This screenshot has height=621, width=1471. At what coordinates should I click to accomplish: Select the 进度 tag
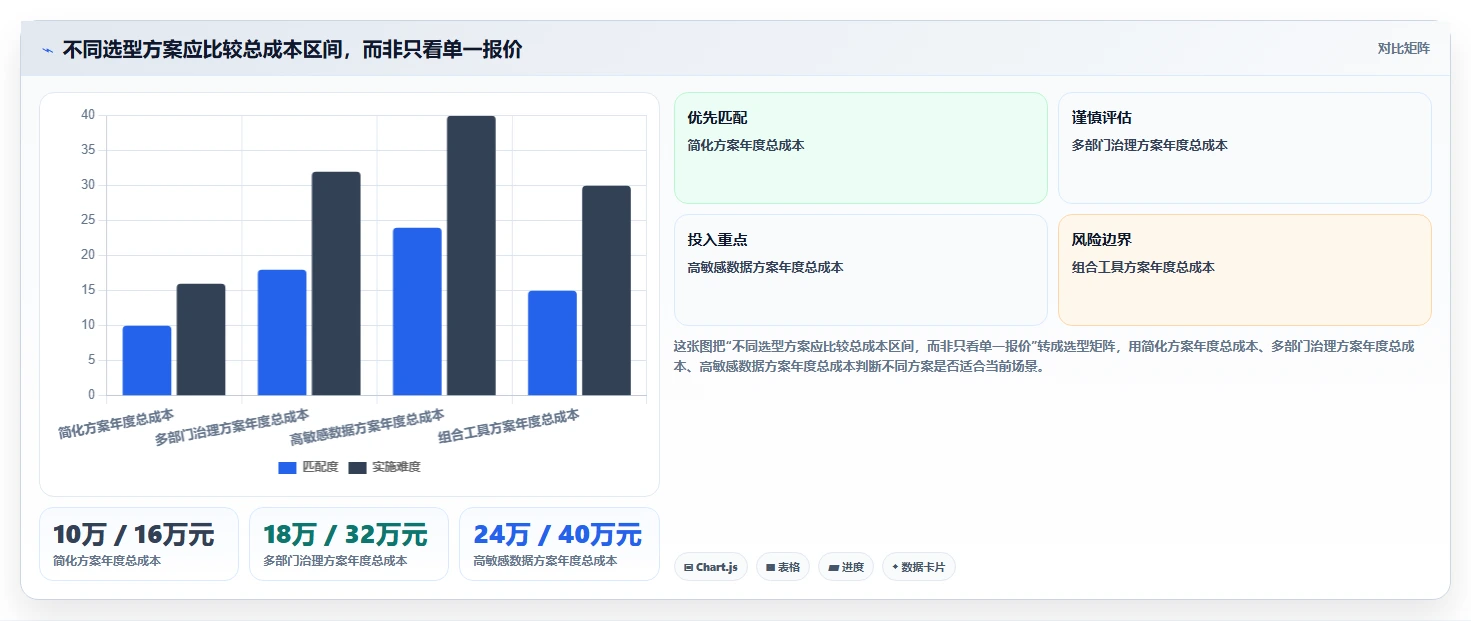[846, 567]
